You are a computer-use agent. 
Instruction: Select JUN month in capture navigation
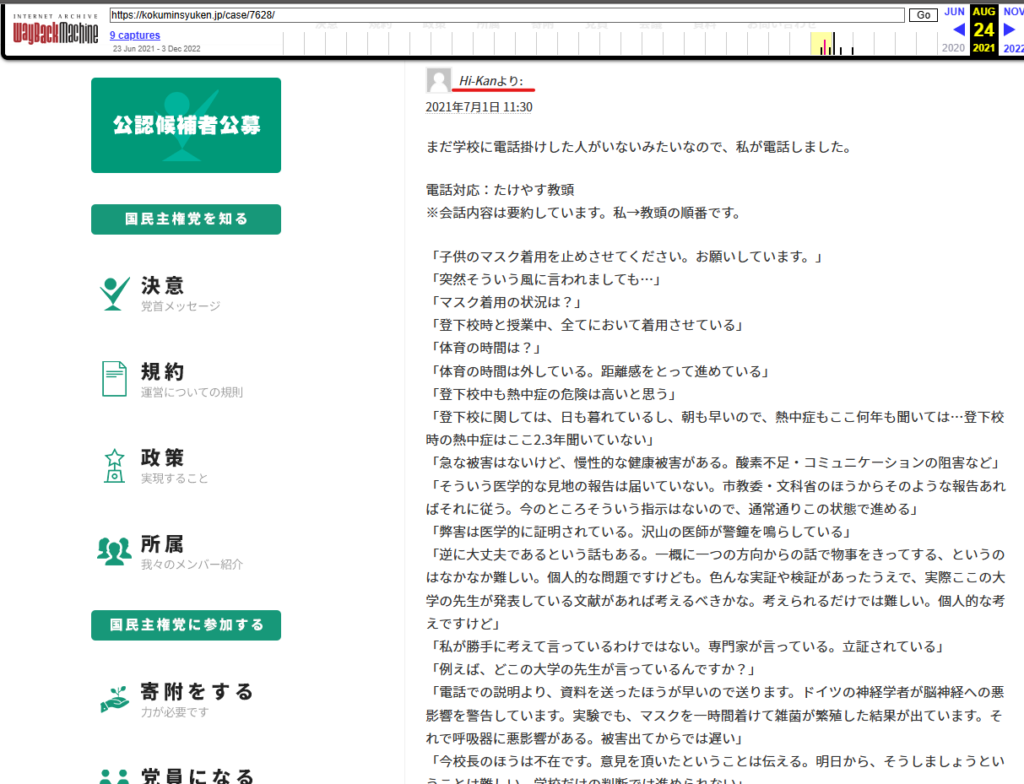point(954,11)
